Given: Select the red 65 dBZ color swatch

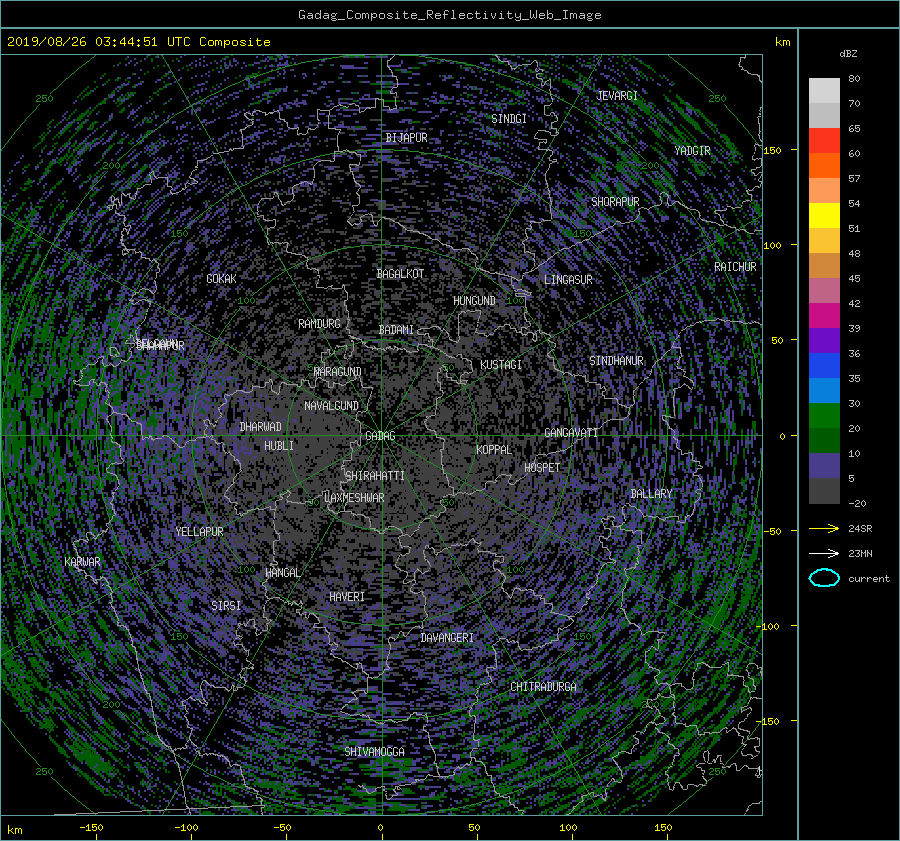Looking at the screenshot, I should [824, 141].
